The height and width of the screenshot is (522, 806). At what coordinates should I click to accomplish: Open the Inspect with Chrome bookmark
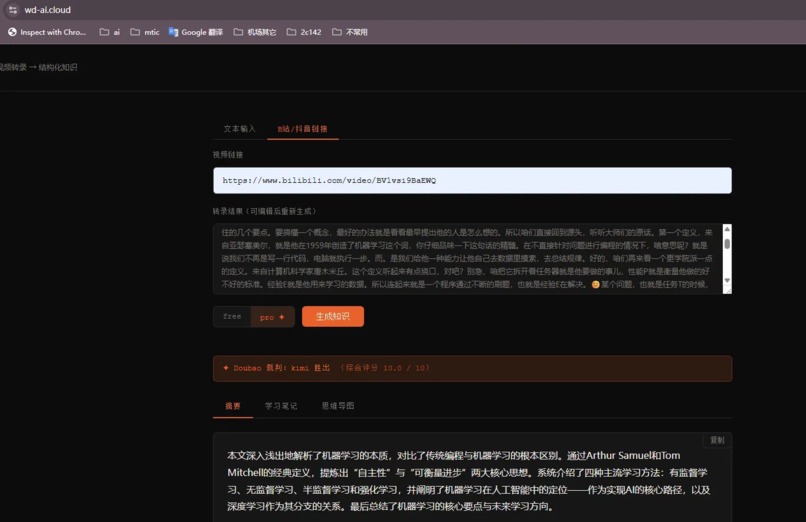point(47,32)
